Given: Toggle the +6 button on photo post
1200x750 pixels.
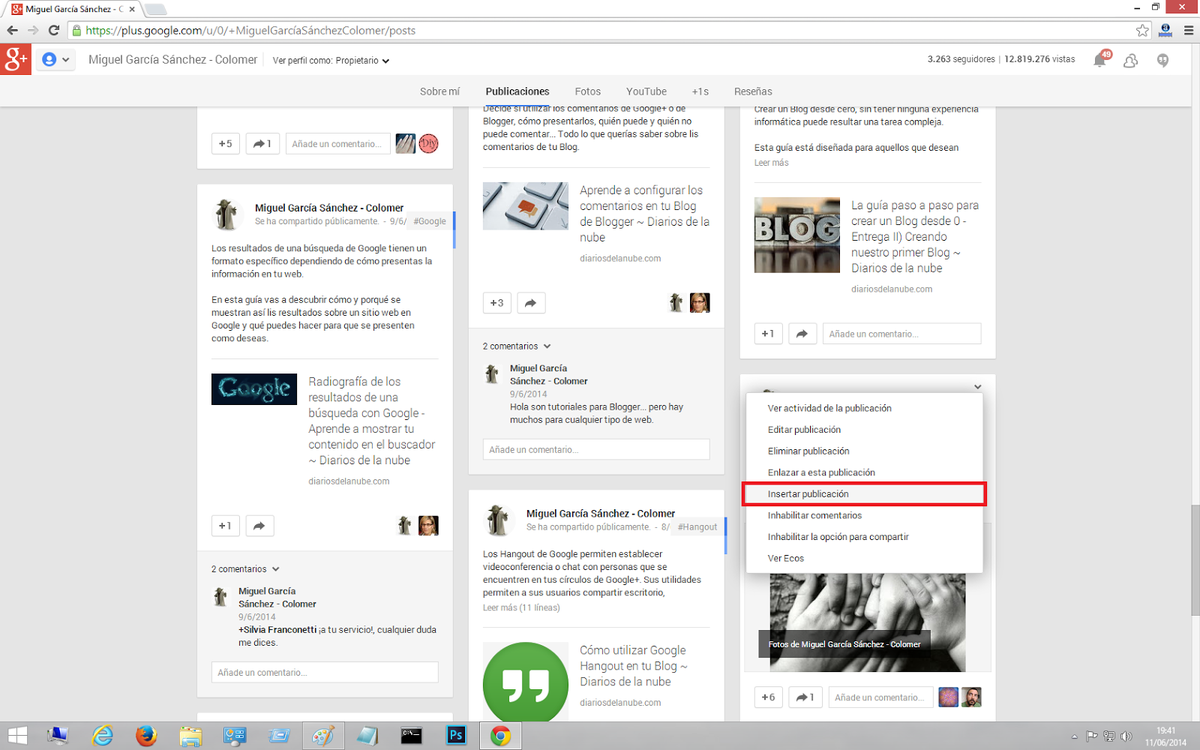Looking at the screenshot, I should coord(767,697).
